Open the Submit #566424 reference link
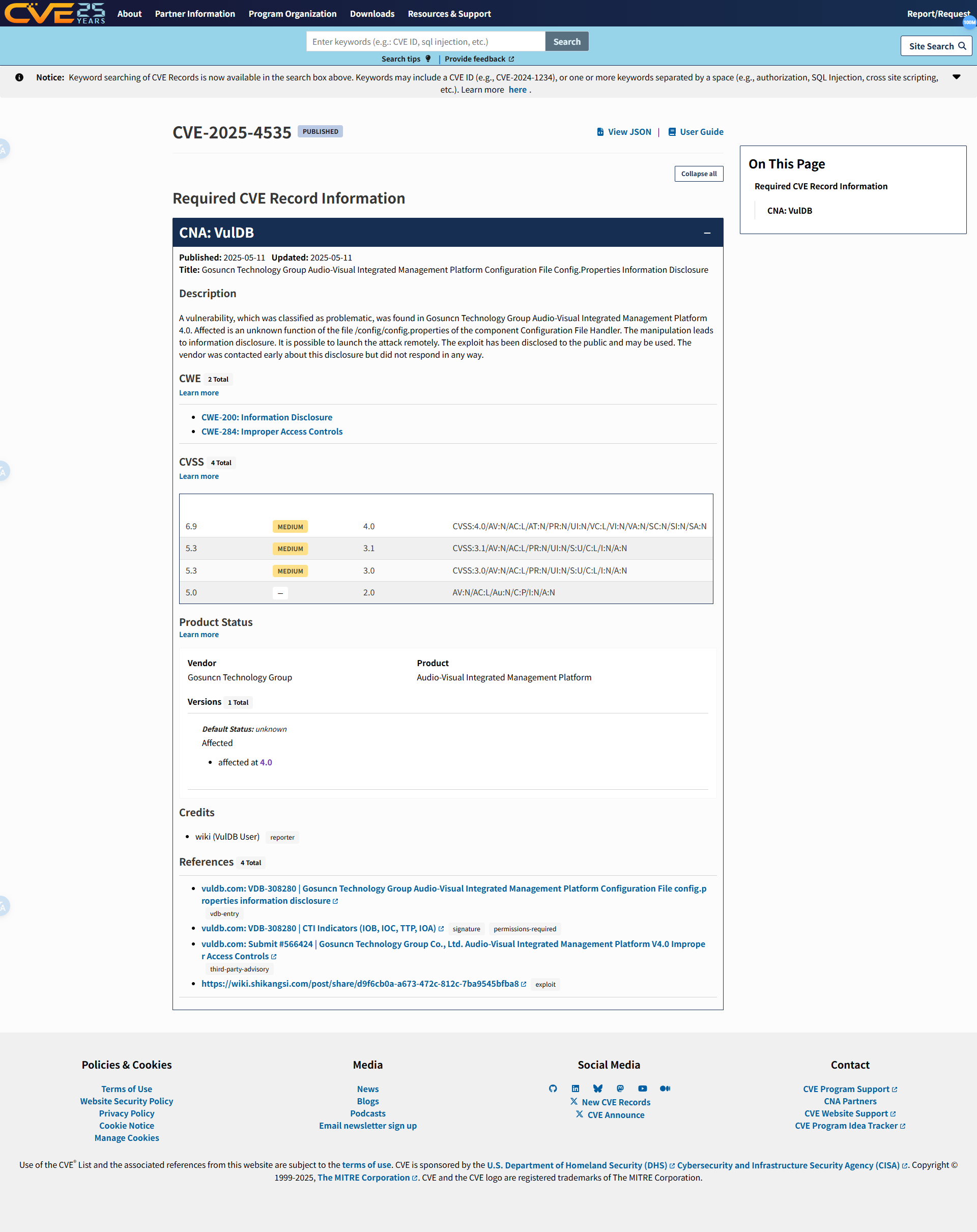977x1232 pixels. 454,950
